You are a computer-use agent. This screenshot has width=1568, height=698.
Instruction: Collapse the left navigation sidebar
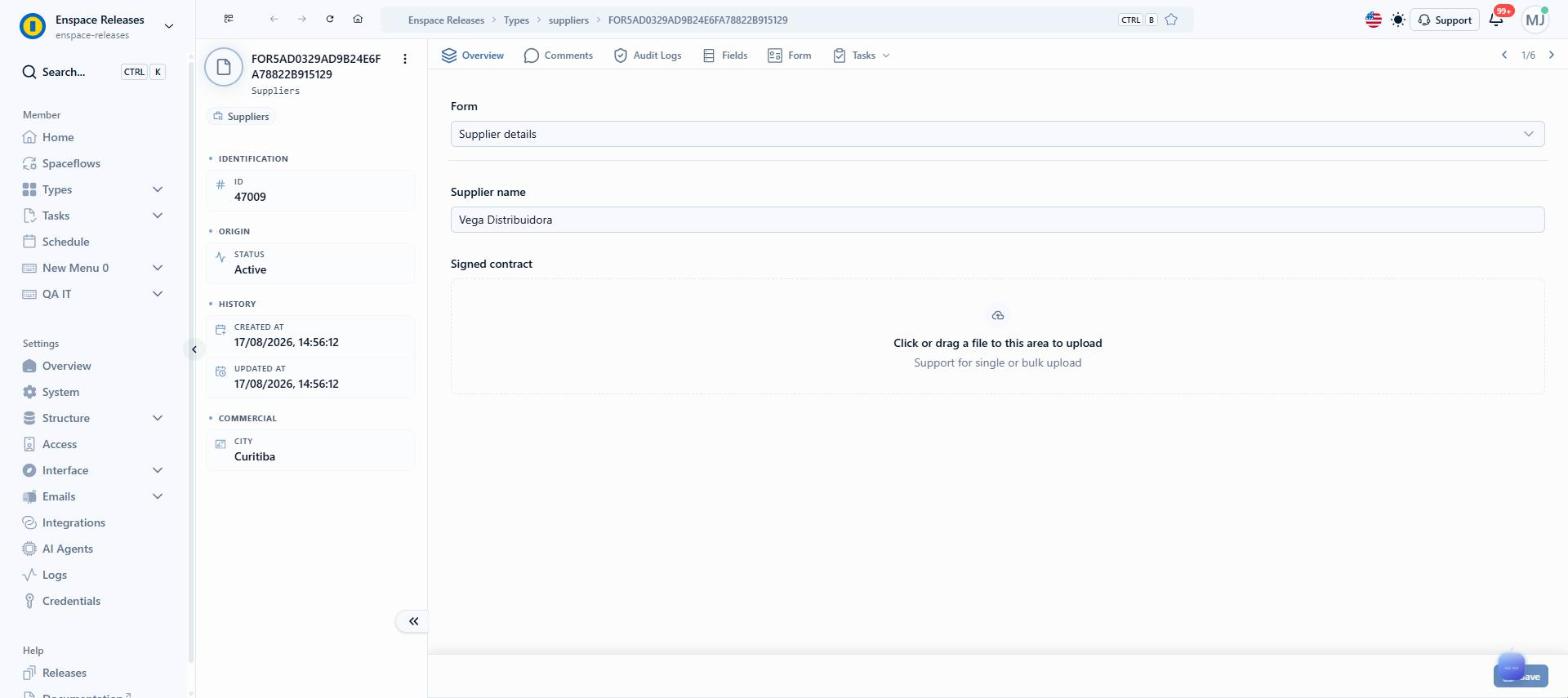coord(194,349)
